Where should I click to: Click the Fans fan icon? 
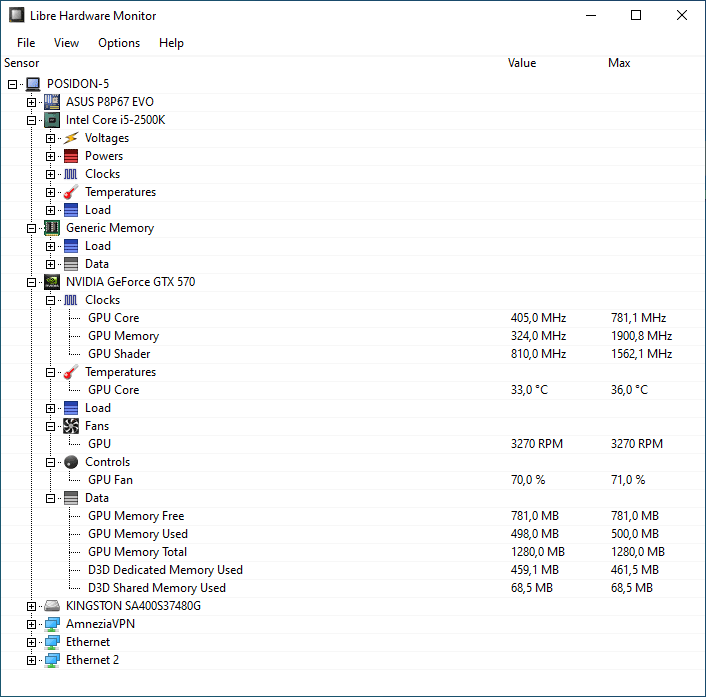[x=71, y=426]
